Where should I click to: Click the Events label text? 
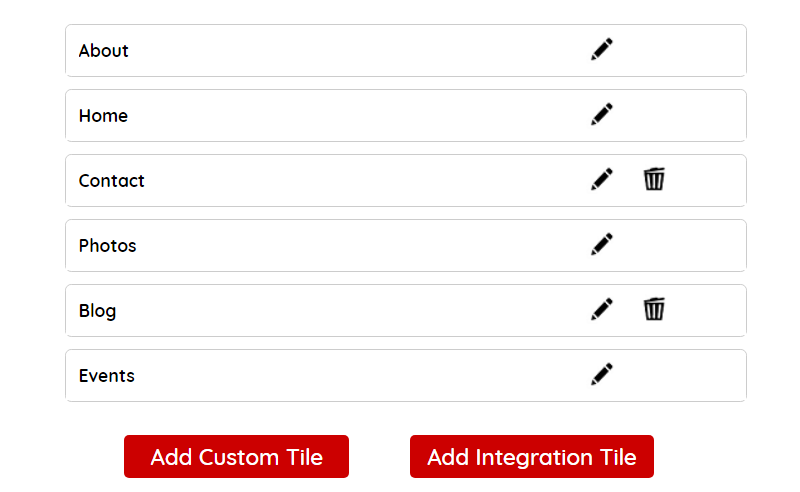pyautogui.click(x=107, y=376)
